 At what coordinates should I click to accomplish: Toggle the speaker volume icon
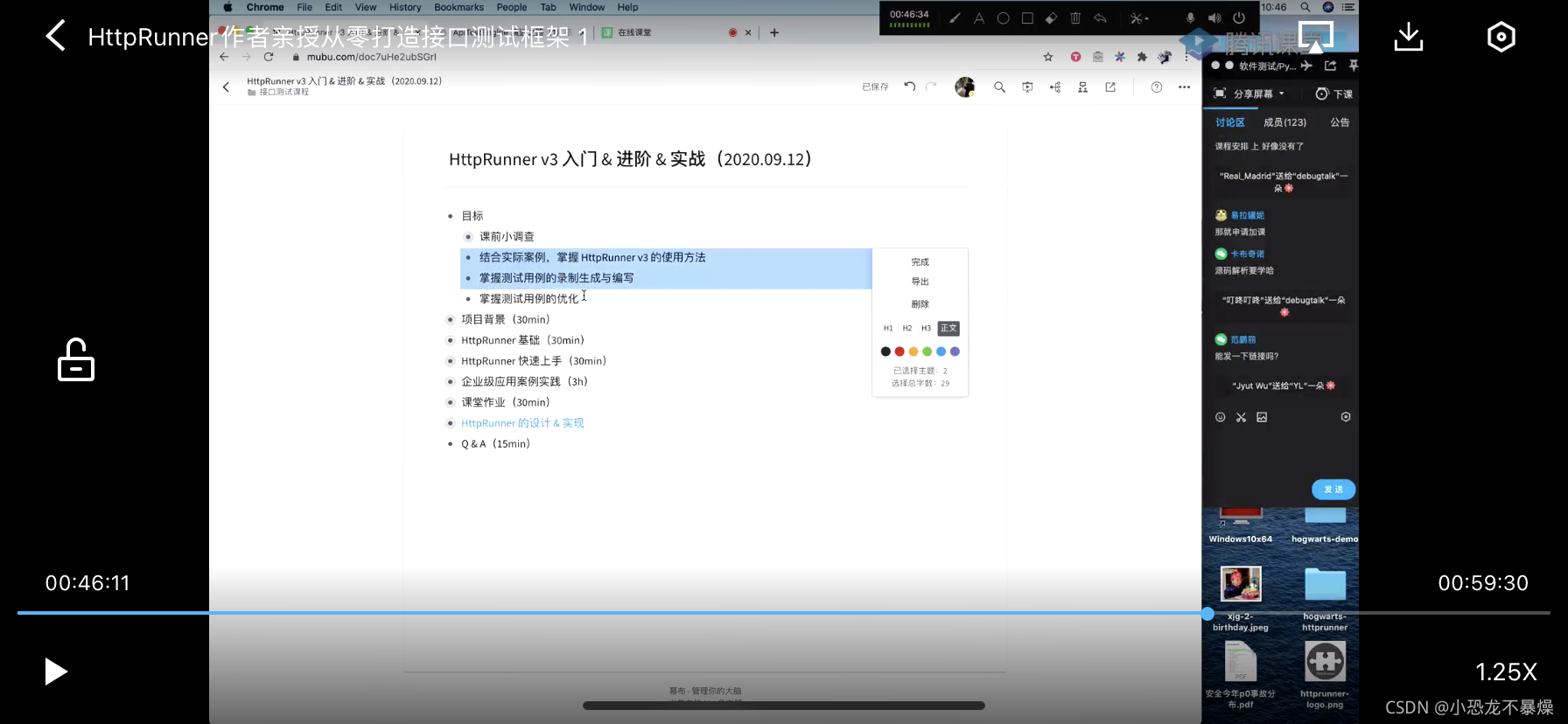coord(1214,17)
